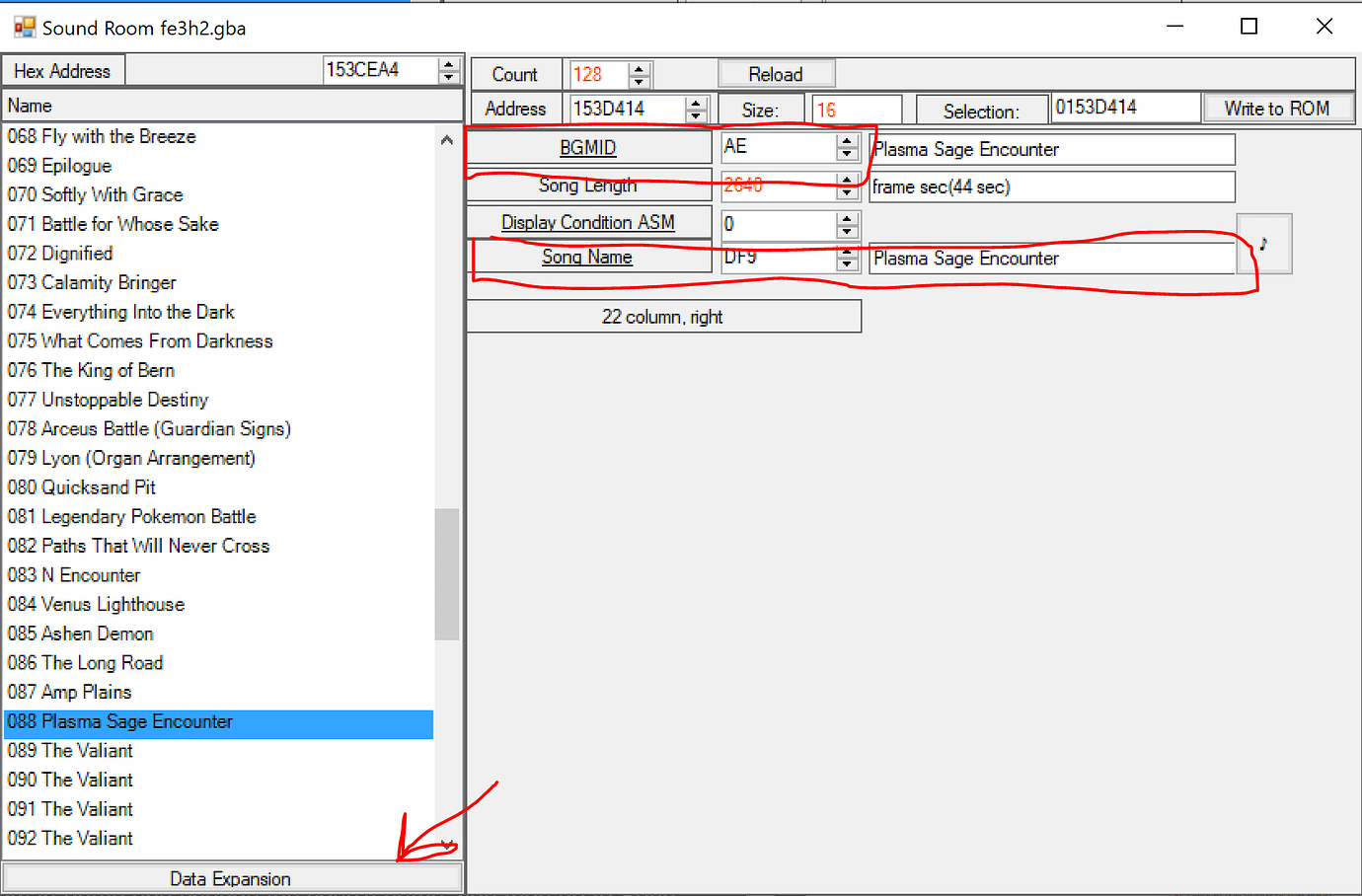Increase BGMID value AE using the stepper

tap(847, 142)
